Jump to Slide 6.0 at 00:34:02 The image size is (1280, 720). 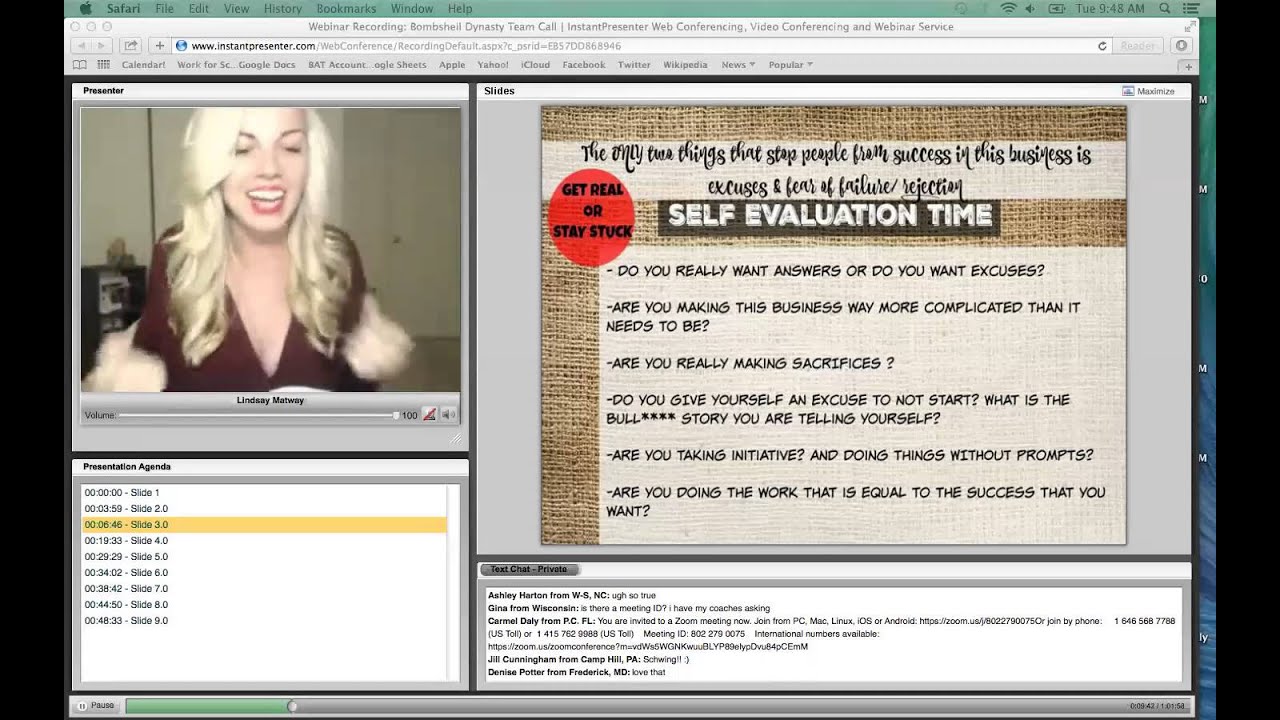point(264,573)
